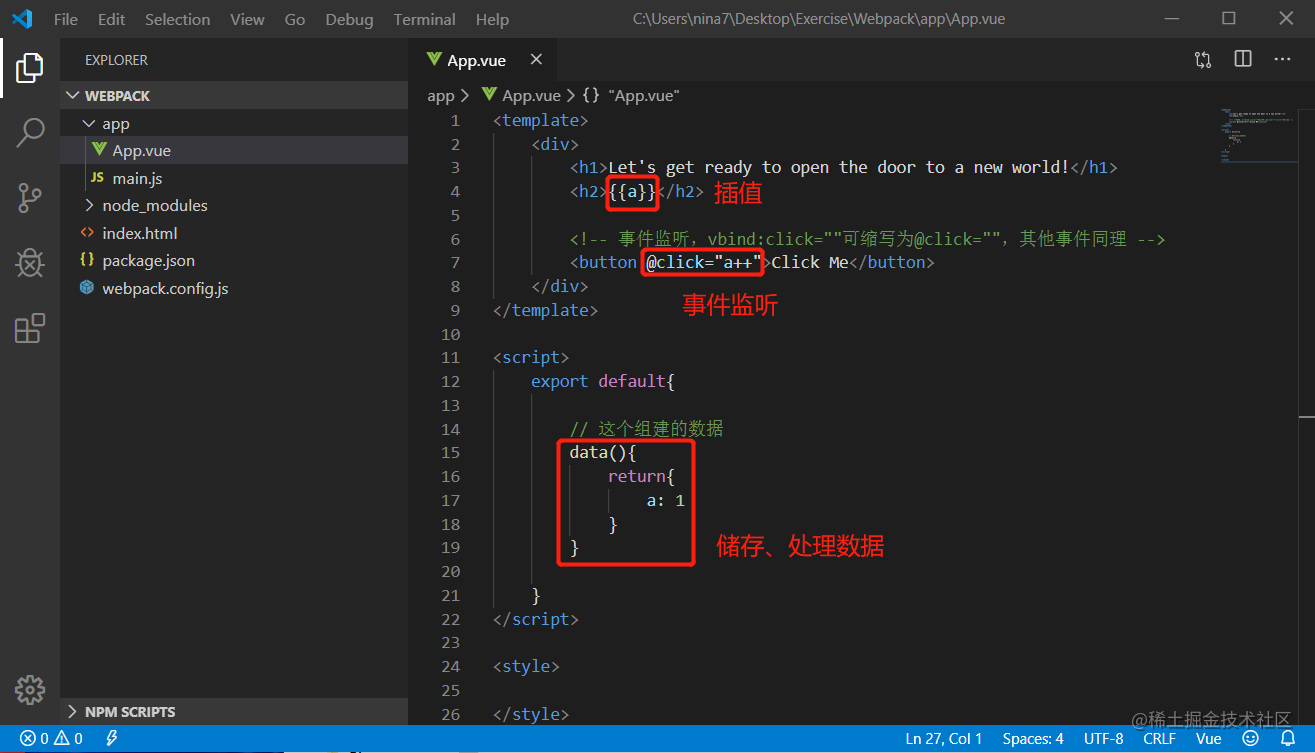Click the breadcrumb chevron after app

465,96
